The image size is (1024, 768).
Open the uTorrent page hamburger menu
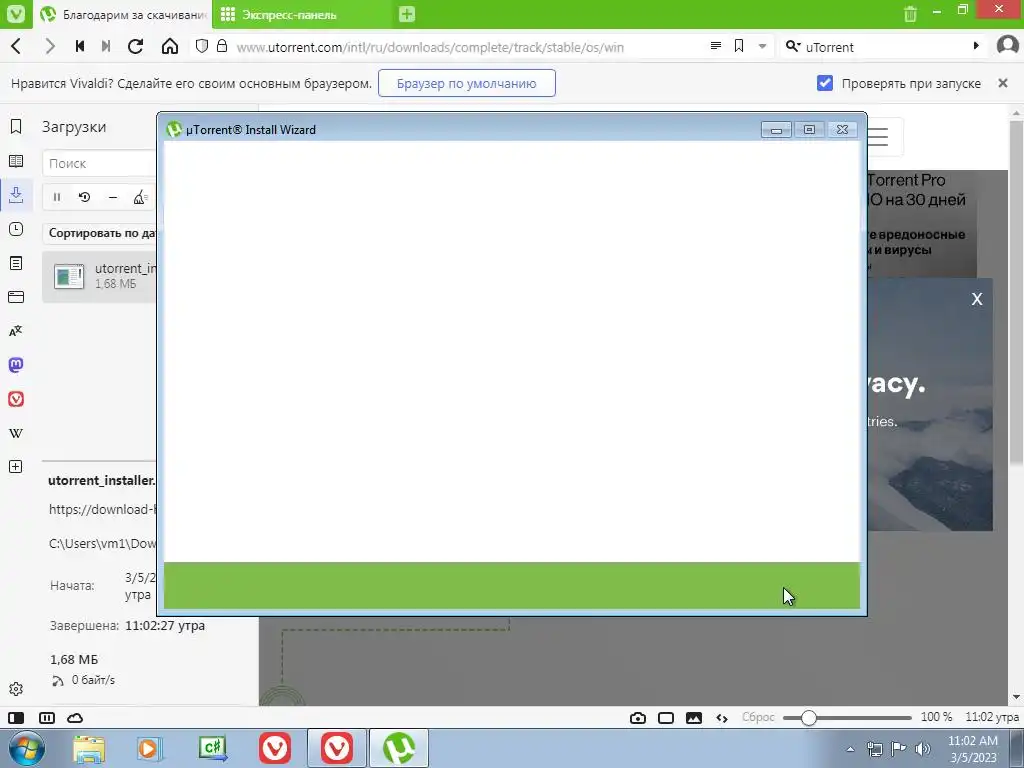(879, 137)
